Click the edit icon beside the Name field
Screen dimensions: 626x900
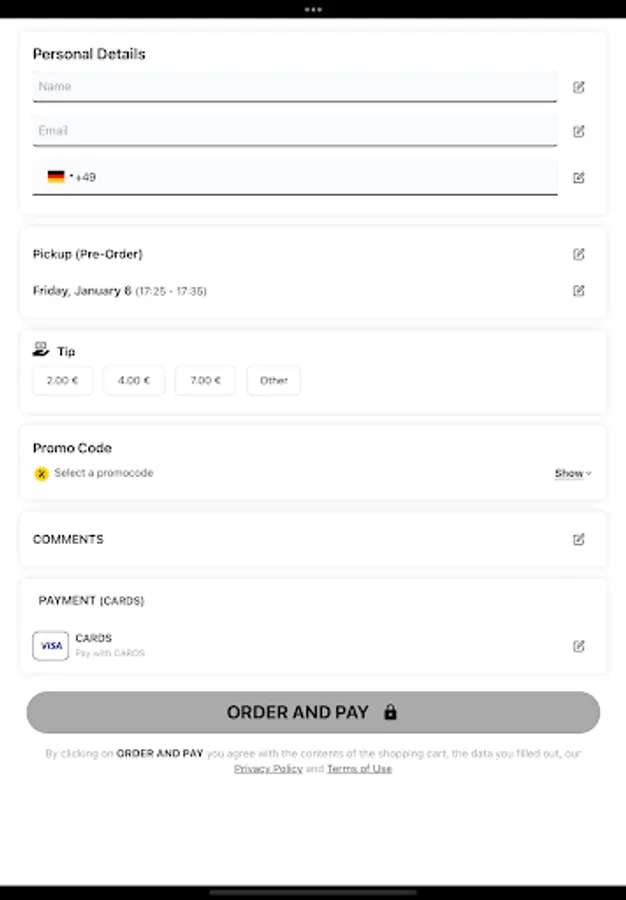pyautogui.click(x=578, y=87)
